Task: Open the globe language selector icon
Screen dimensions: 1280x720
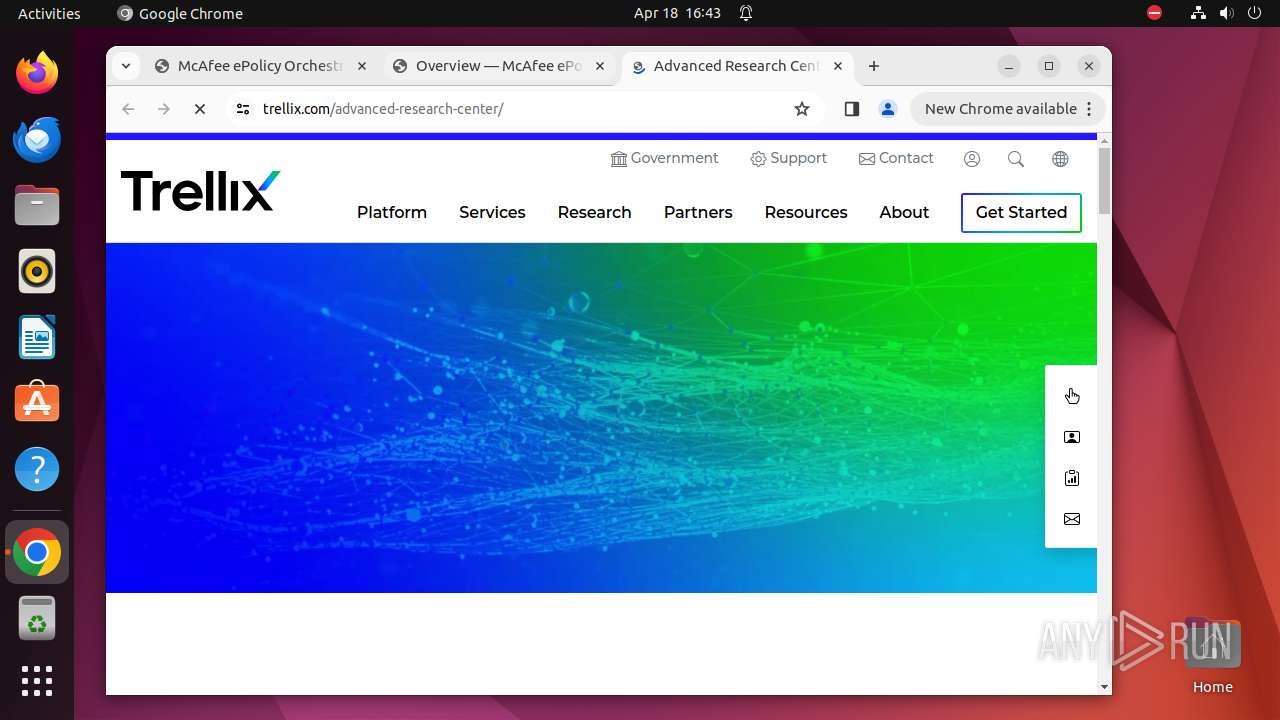Action: (x=1060, y=159)
